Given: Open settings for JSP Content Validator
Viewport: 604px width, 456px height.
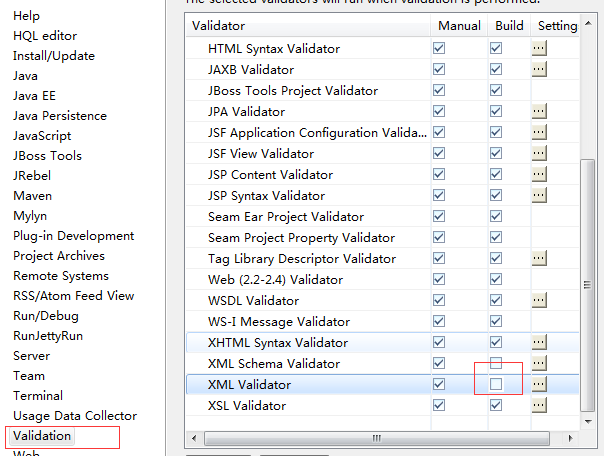Looking at the screenshot, I should click(539, 174).
